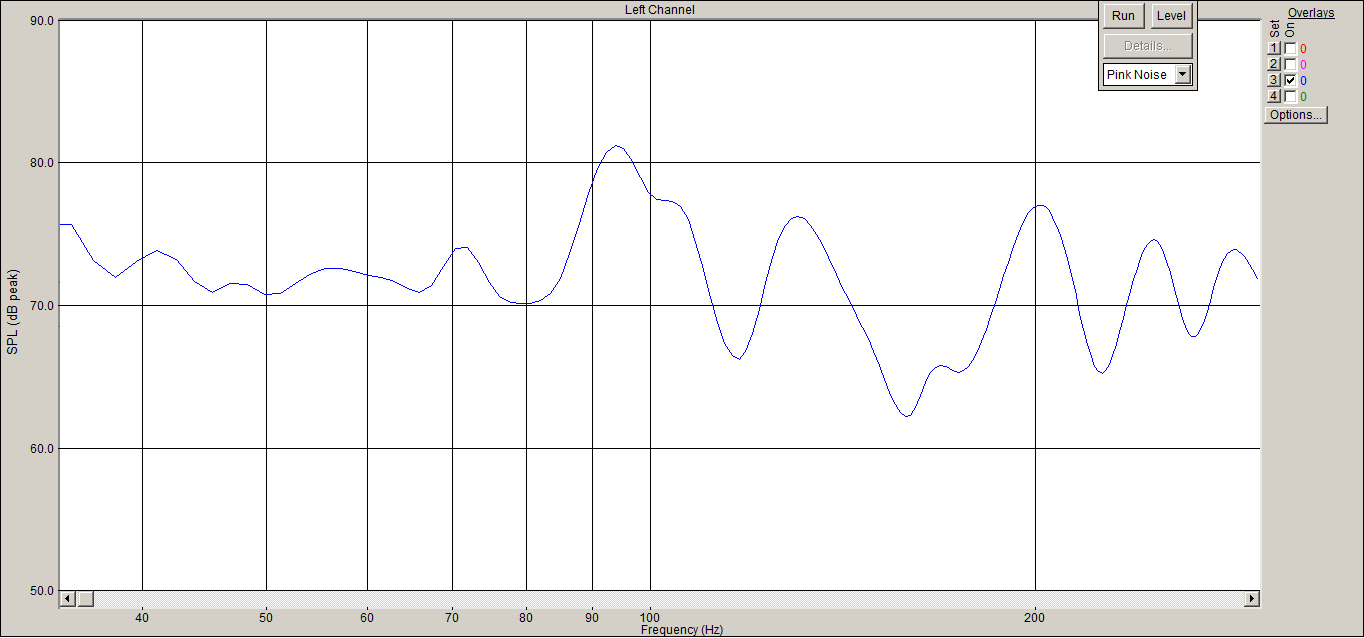Select the Pink Noise text in combo box
This screenshot has height=638, width=1364.
pyautogui.click(x=1137, y=74)
